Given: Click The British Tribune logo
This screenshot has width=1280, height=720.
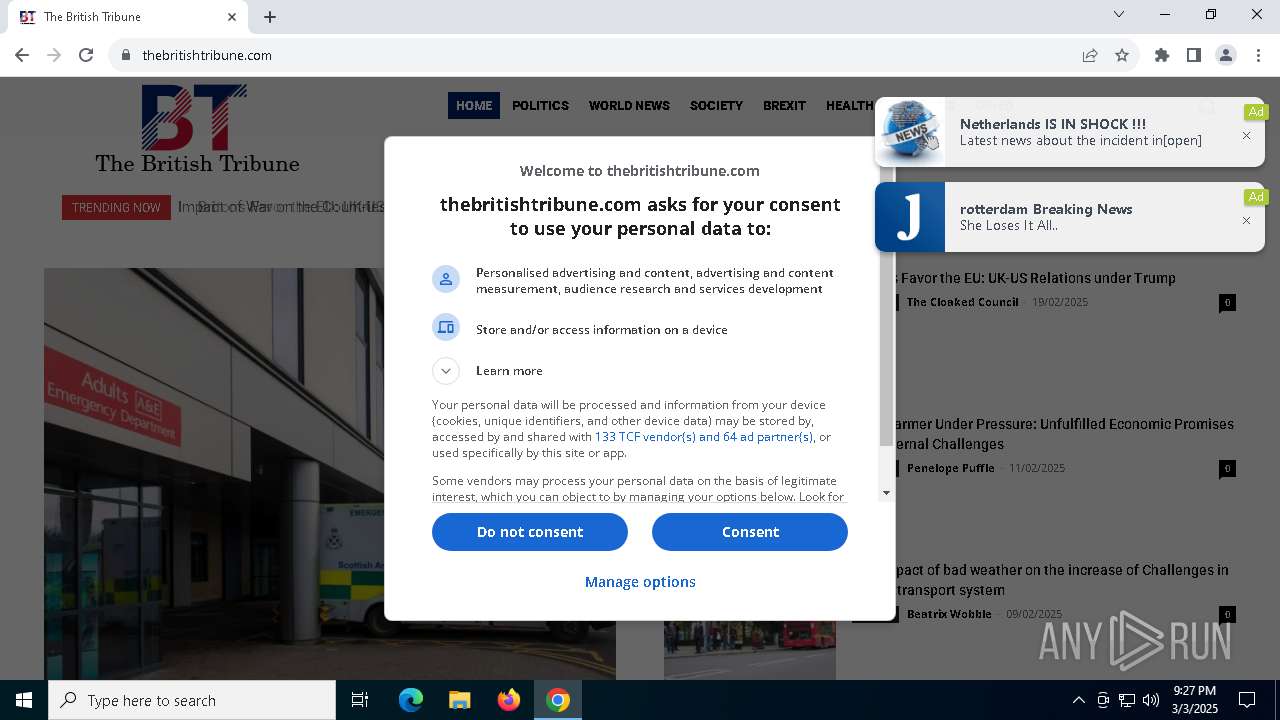Looking at the screenshot, I should point(197,128).
